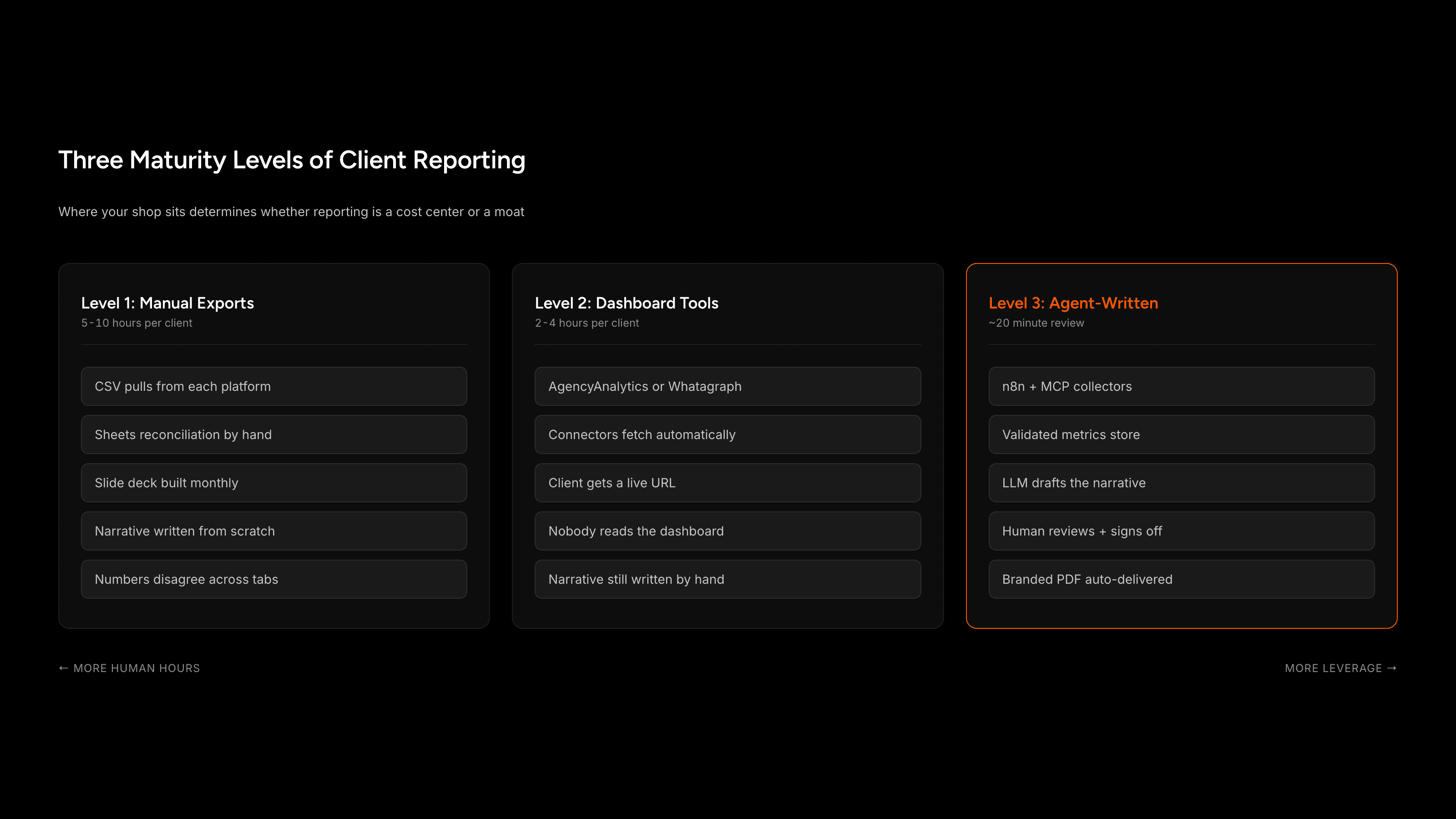
Task: Select 'AgencyAnalytics or Whatagraph' item
Action: point(728,386)
